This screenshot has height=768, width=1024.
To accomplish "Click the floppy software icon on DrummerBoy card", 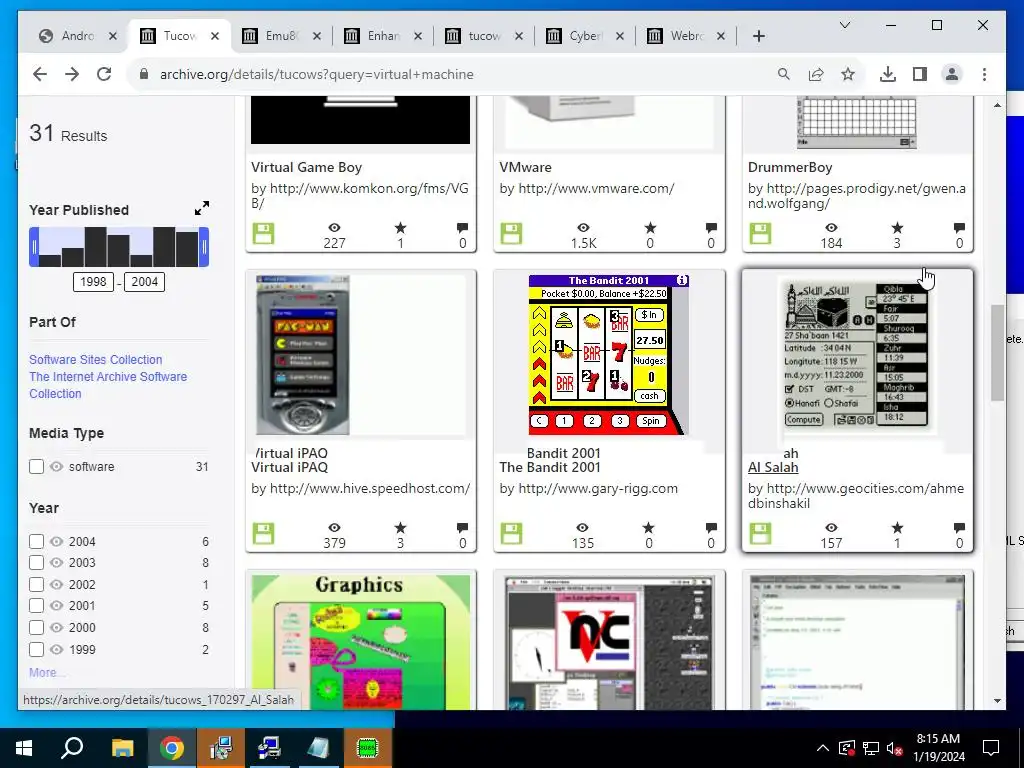I will 760,233.
